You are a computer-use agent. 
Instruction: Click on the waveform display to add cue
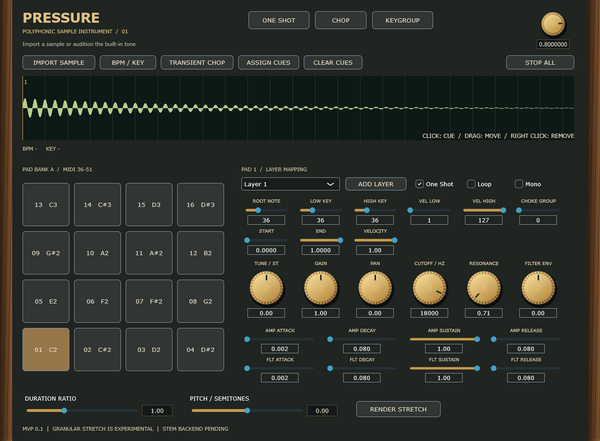coord(298,108)
